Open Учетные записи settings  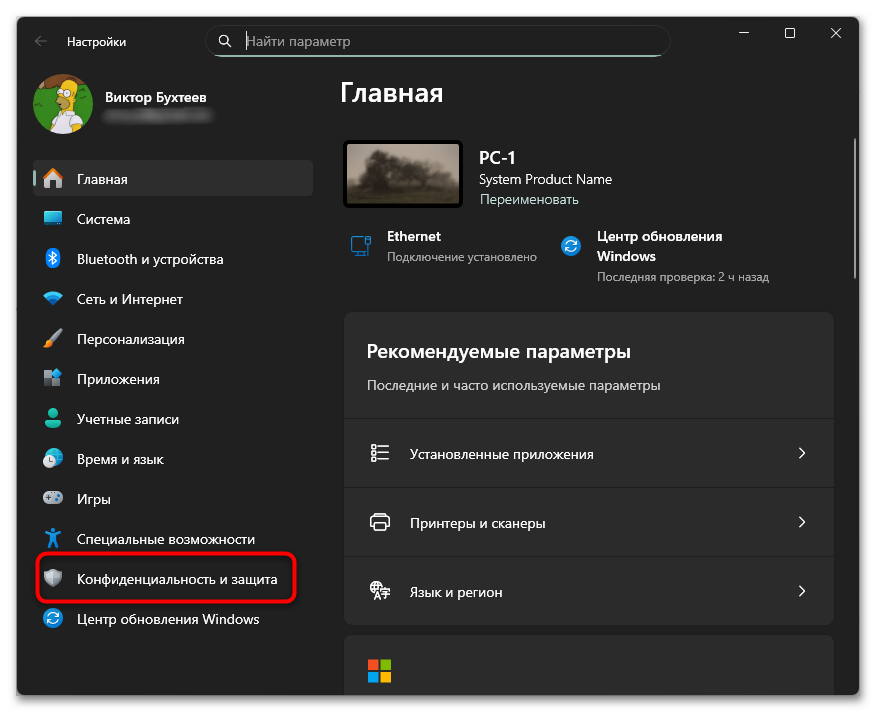[173, 419]
